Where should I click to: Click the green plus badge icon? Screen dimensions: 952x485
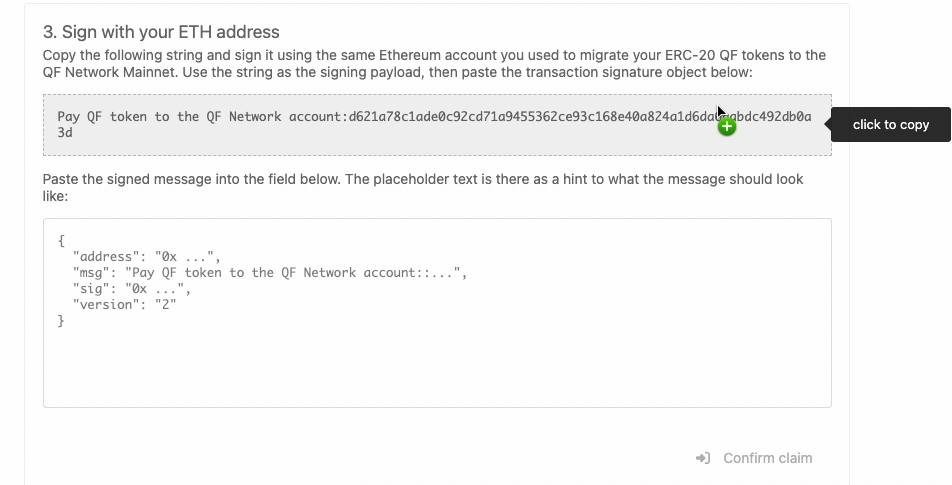[727, 127]
